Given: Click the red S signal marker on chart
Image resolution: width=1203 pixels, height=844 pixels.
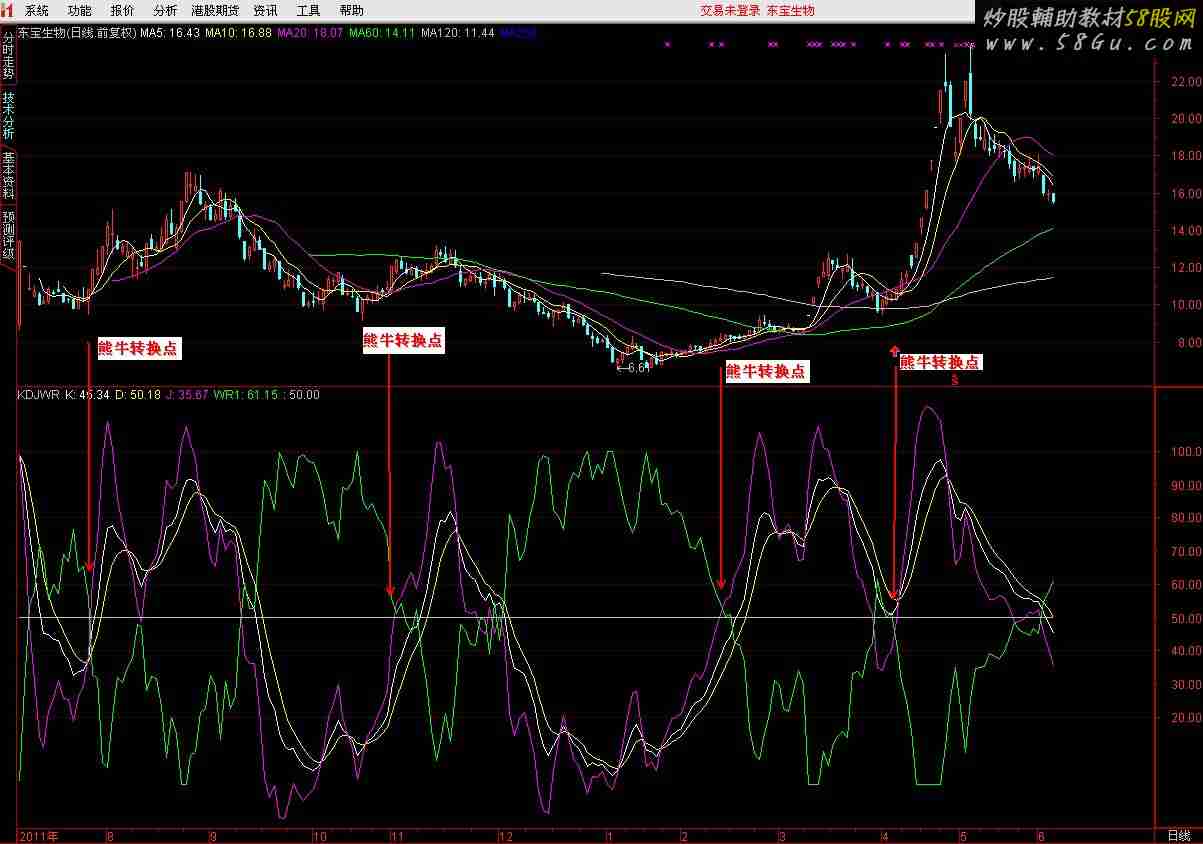Looking at the screenshot, I should [955, 381].
